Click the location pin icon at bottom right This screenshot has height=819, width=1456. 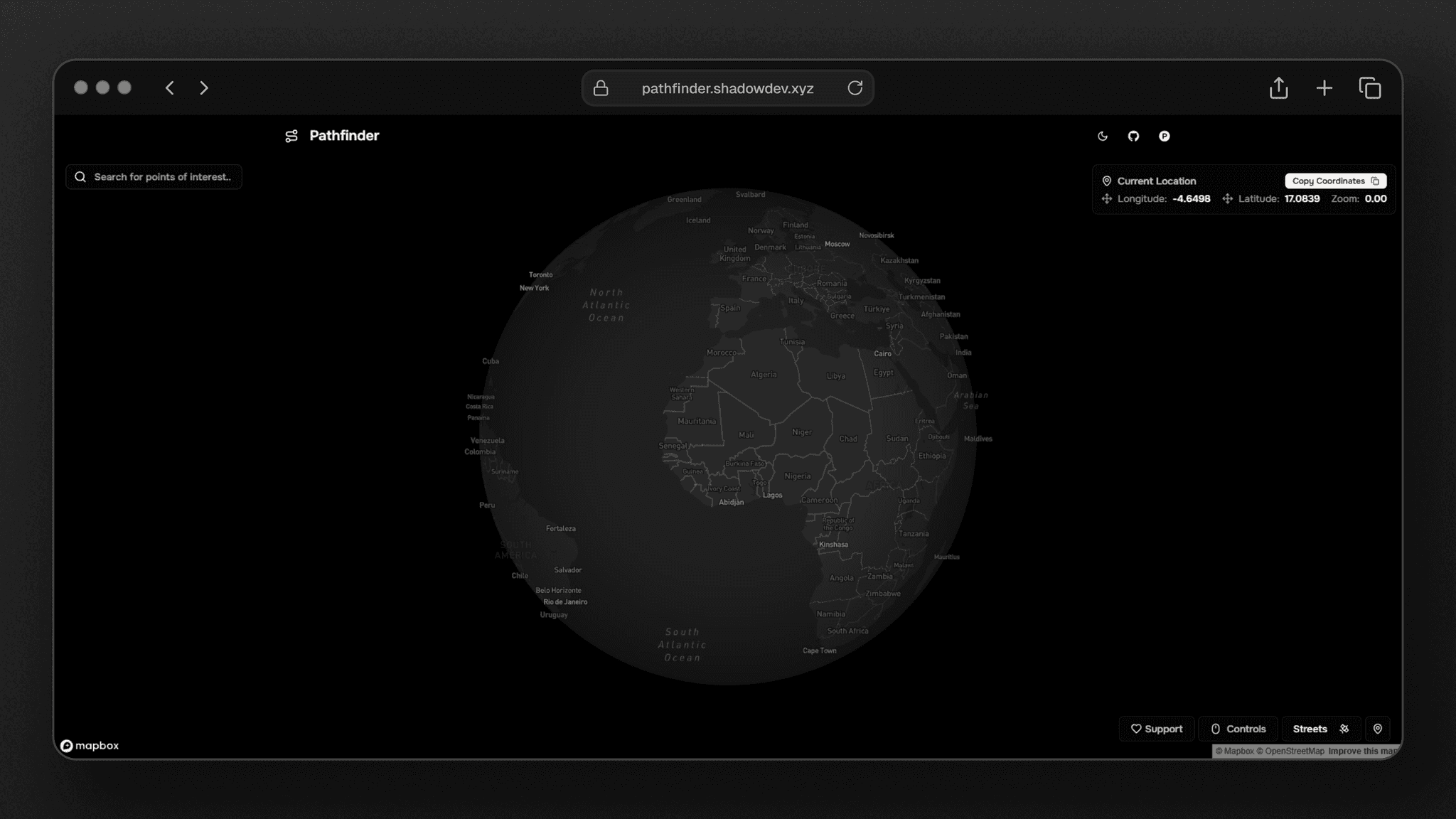1377,729
